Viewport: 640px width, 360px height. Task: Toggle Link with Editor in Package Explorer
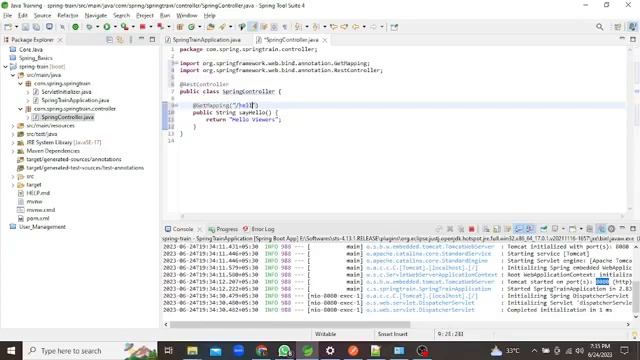point(120,40)
